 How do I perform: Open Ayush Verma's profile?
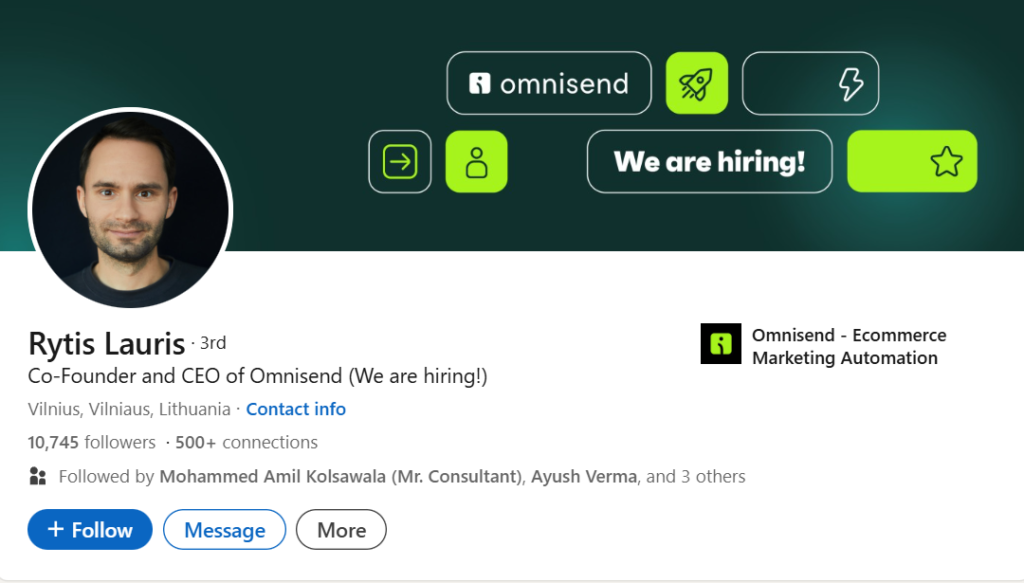pyautogui.click(x=583, y=476)
